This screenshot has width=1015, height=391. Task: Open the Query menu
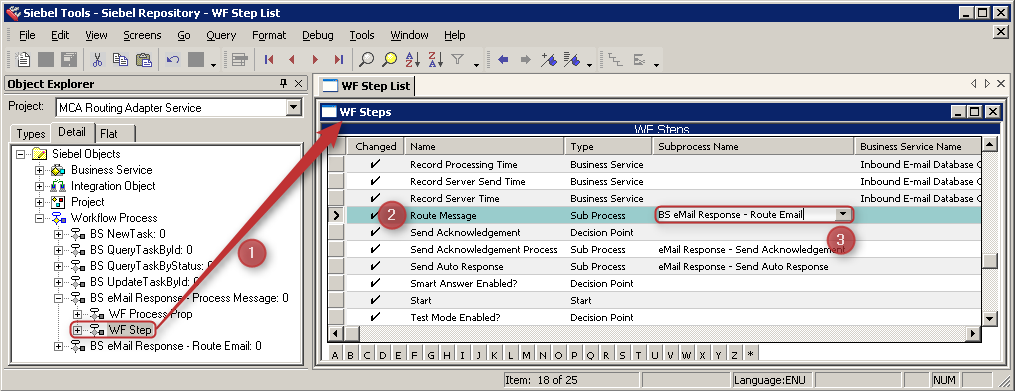pyautogui.click(x=221, y=36)
